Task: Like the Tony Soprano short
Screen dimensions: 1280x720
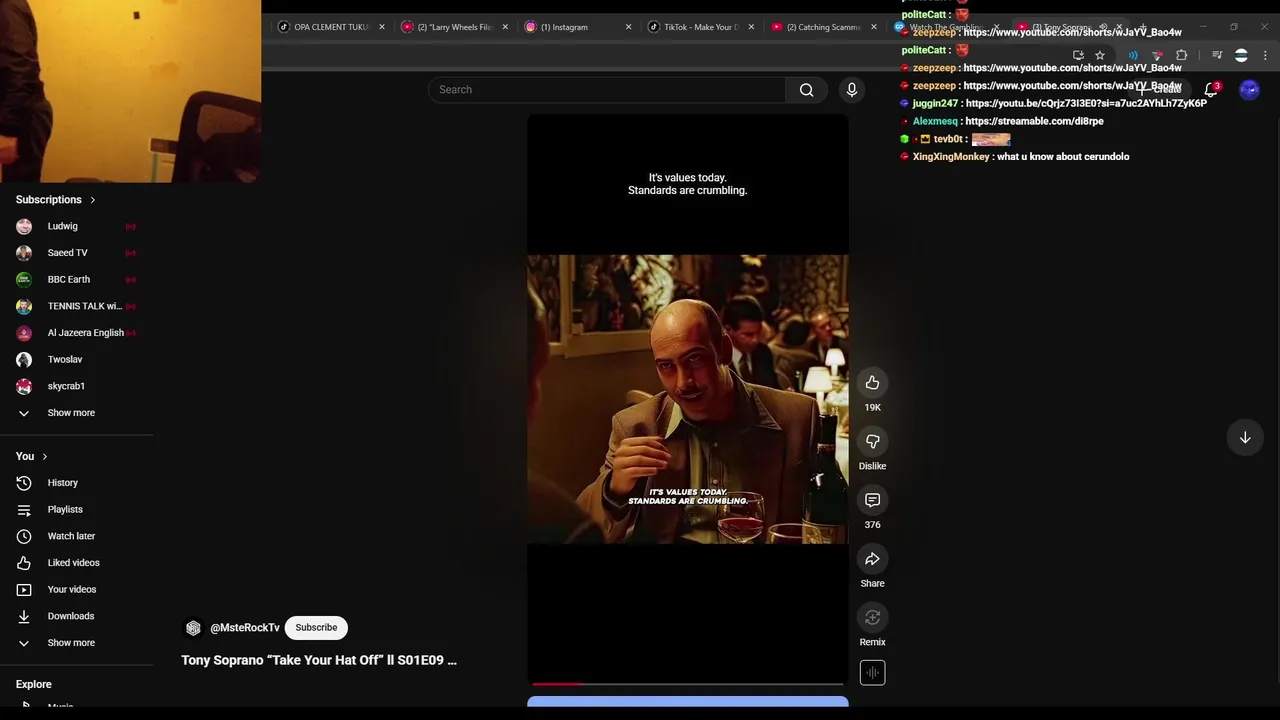Action: [872, 383]
